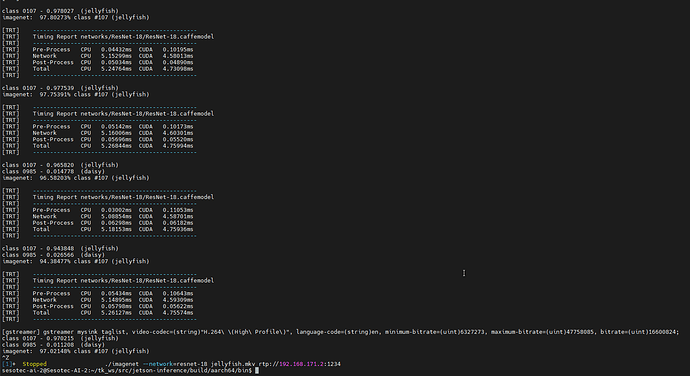Click the Total row with CPU 5.18153ms
690x376 pixels.
tap(98, 229)
